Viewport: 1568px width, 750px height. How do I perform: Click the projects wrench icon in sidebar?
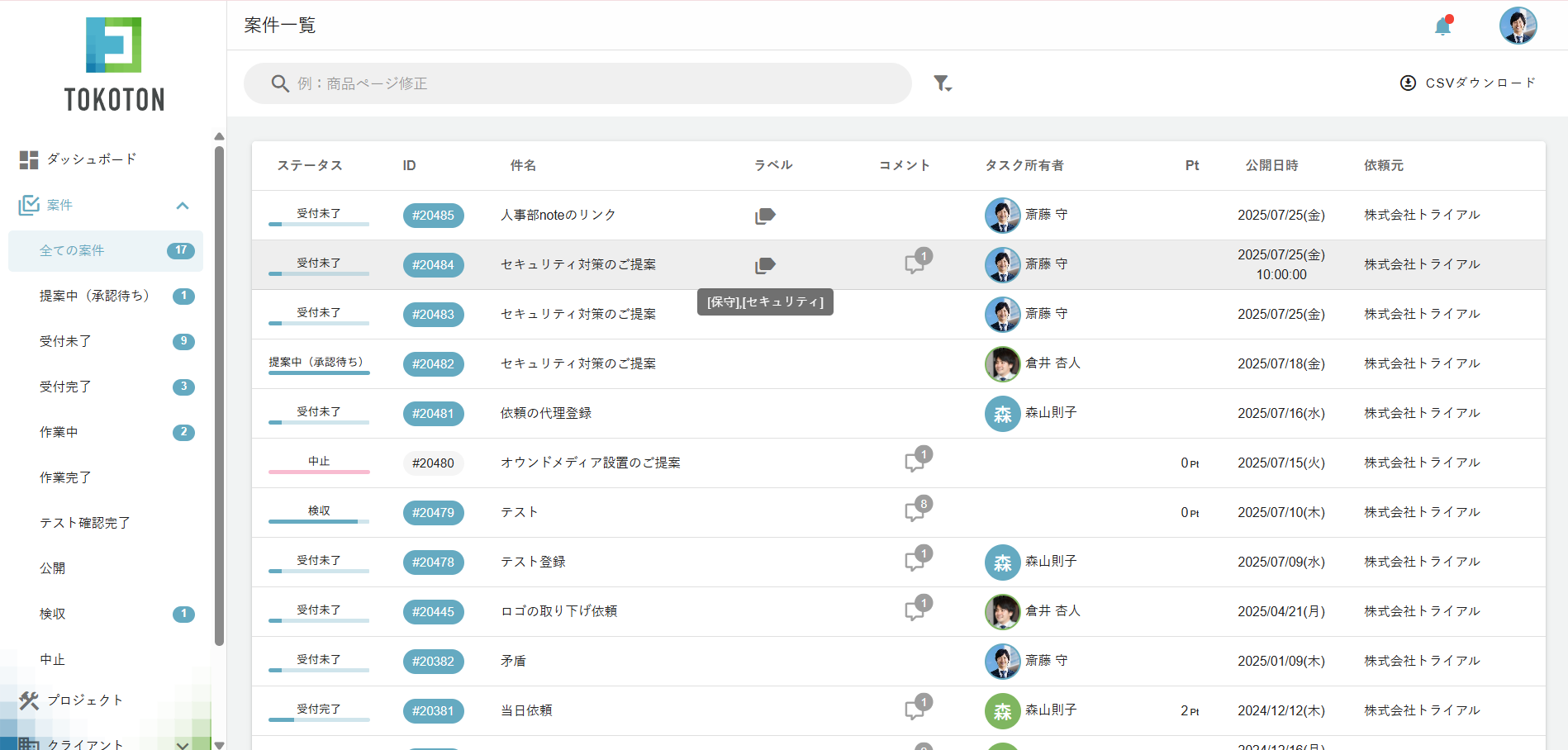pos(29,700)
